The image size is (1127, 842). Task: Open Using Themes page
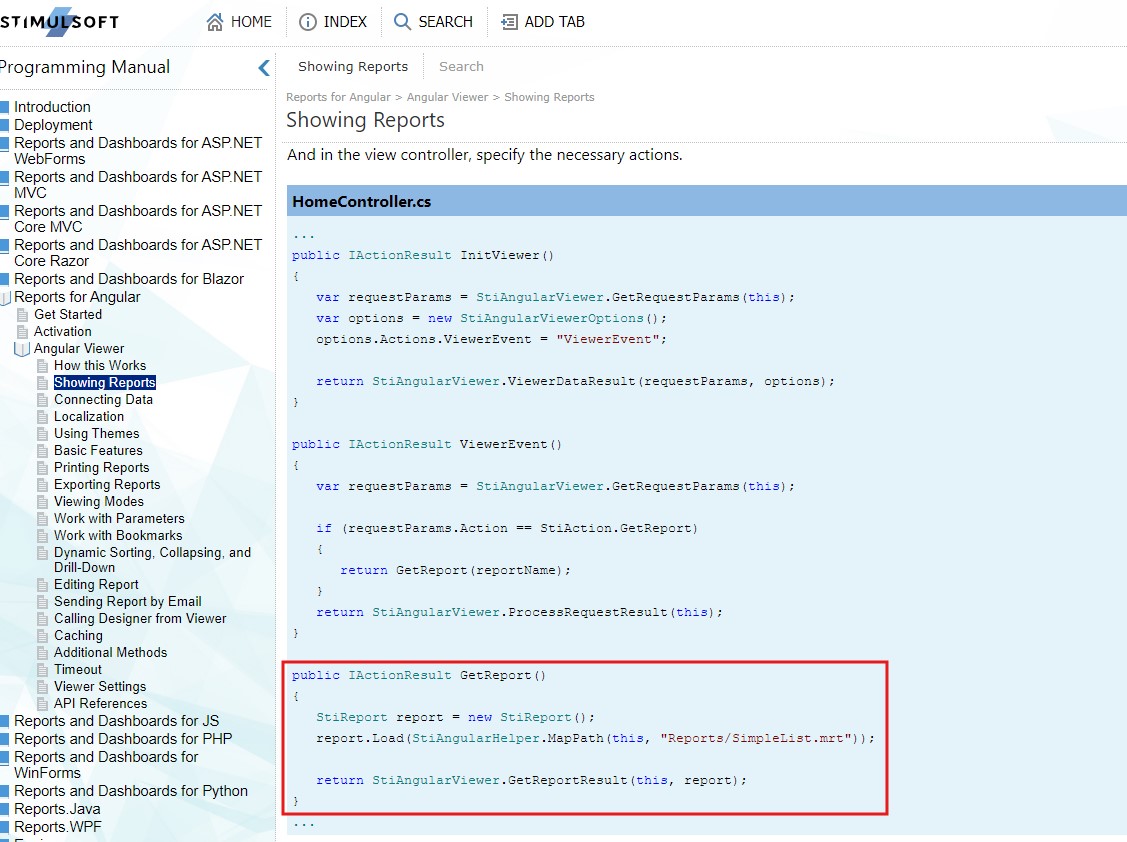pos(96,434)
